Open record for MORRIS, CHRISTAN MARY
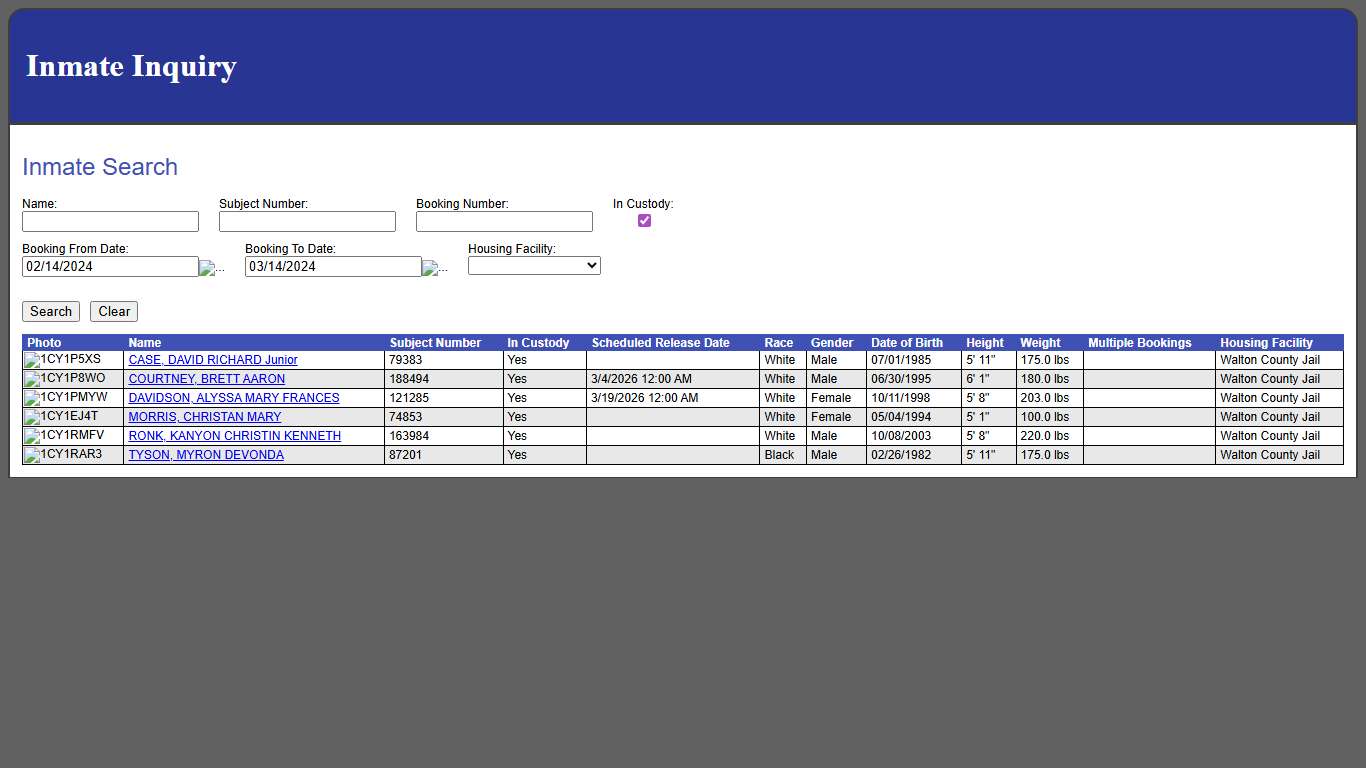 (x=204, y=417)
